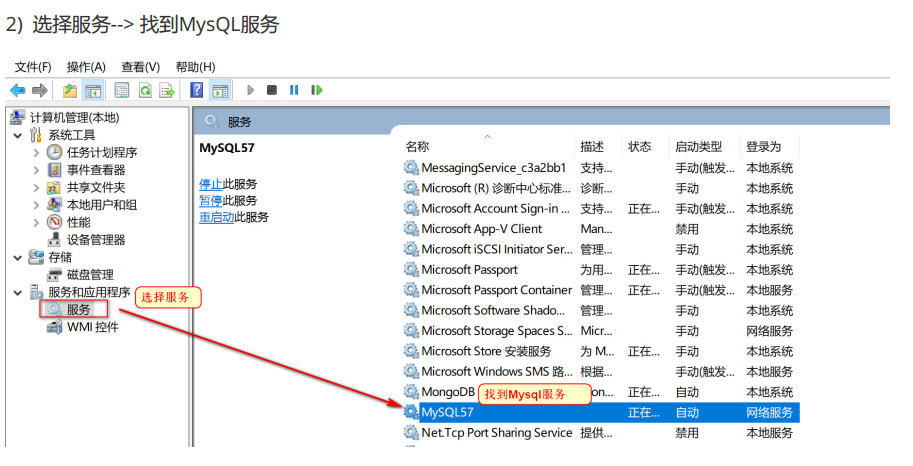Select Microsoft Store 安装服务 row
This screenshot has height=466, width=913.
(x=601, y=351)
